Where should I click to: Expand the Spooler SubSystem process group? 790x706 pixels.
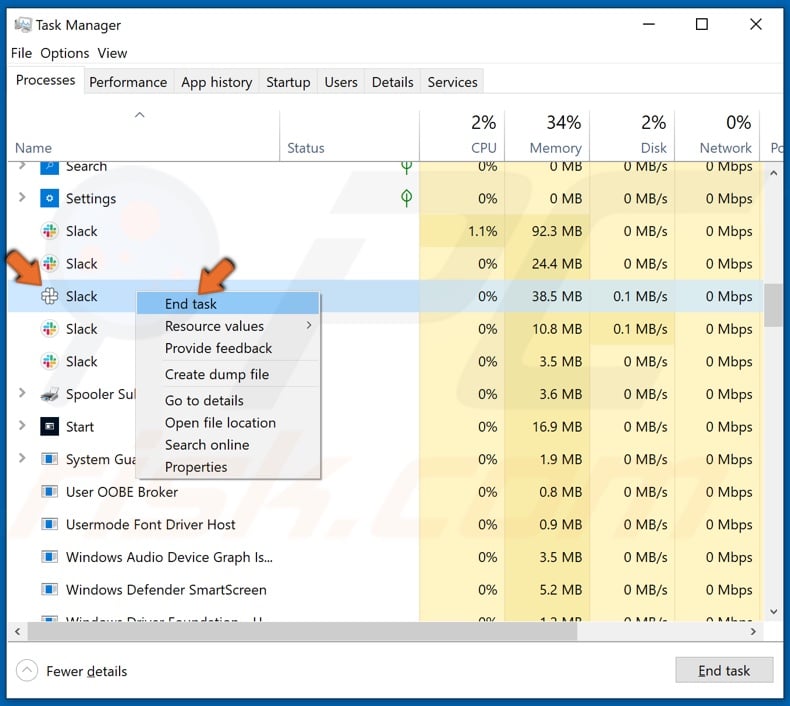22,393
